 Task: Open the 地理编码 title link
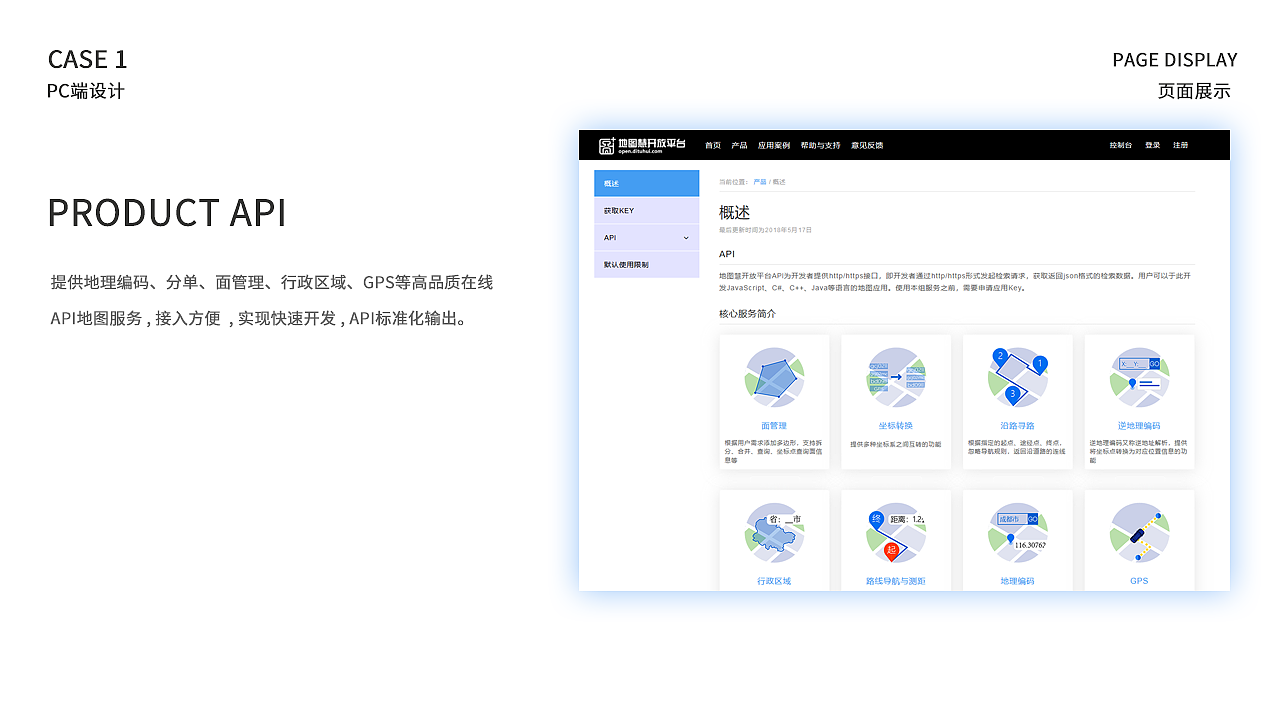1018,581
